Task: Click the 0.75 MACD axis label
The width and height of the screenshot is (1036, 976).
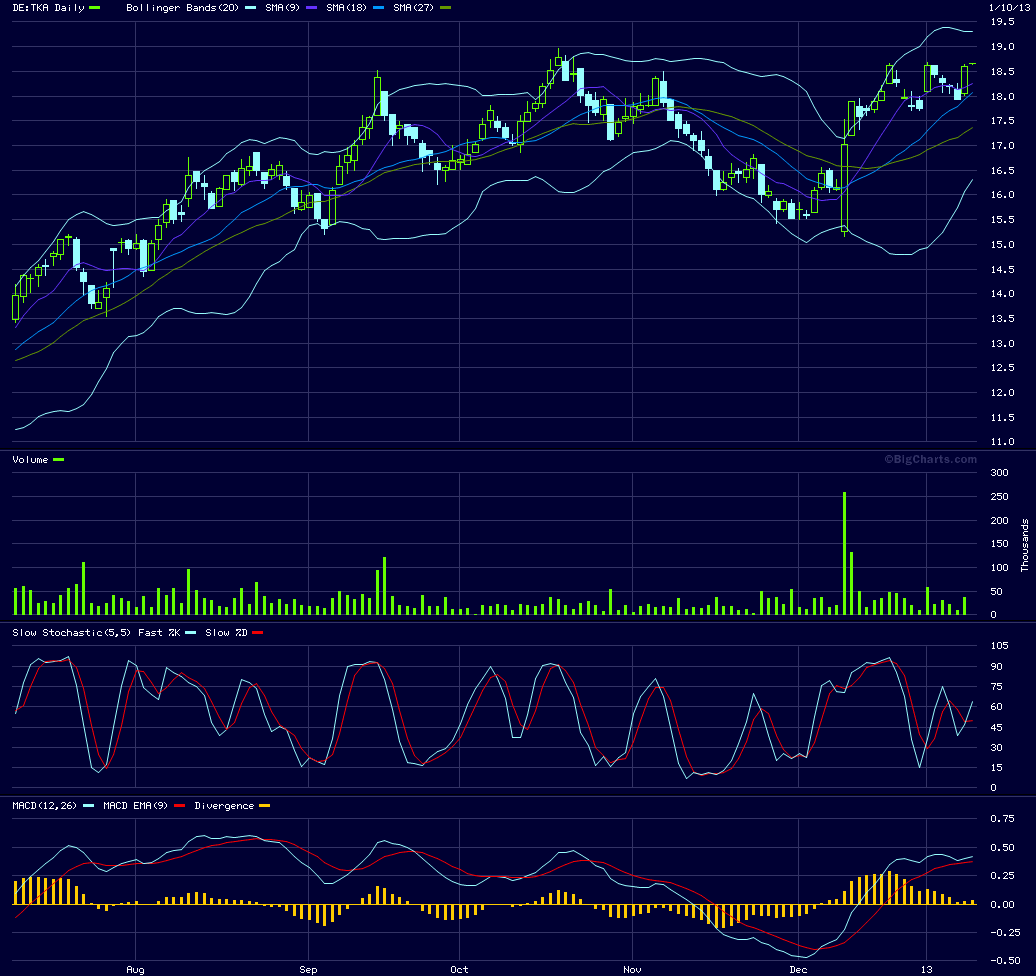Action: click(1002, 819)
